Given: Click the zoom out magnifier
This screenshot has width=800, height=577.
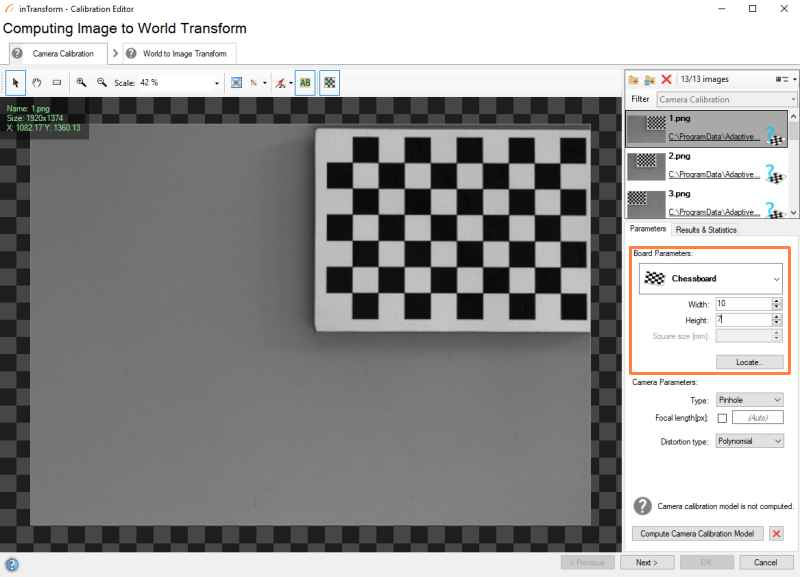Looking at the screenshot, I should [101, 83].
